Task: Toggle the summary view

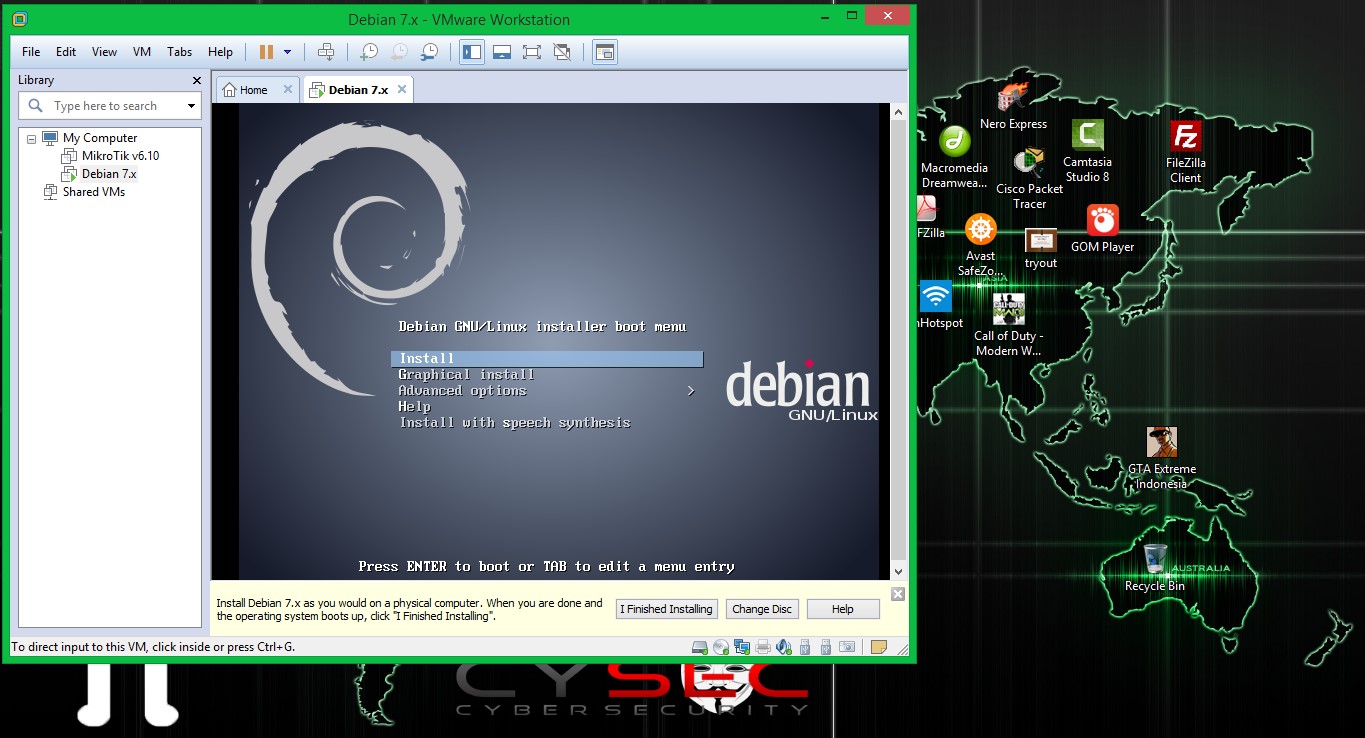Action: (x=604, y=52)
